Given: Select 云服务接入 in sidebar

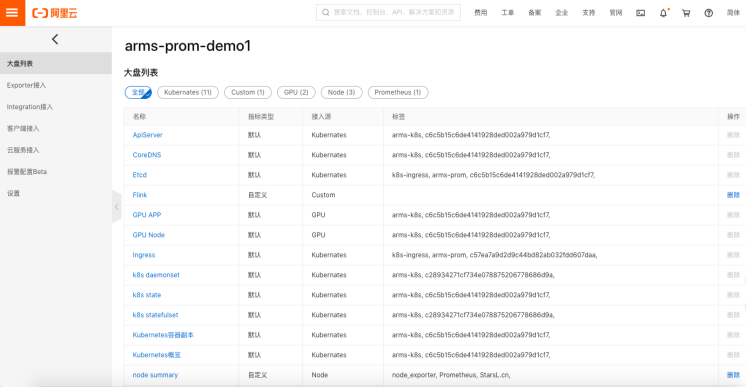Looking at the screenshot, I should coord(56,150).
